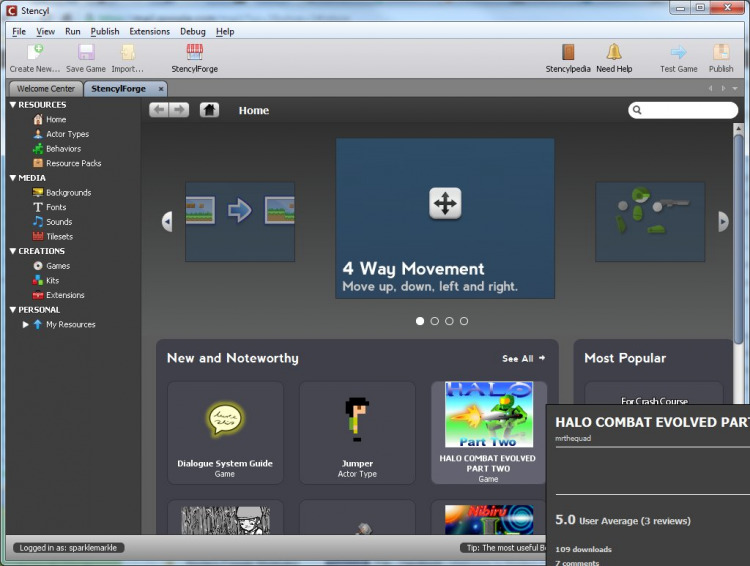Open the left carousel background-swap thumbnail
Image resolution: width=750 pixels, height=566 pixels.
(240, 222)
